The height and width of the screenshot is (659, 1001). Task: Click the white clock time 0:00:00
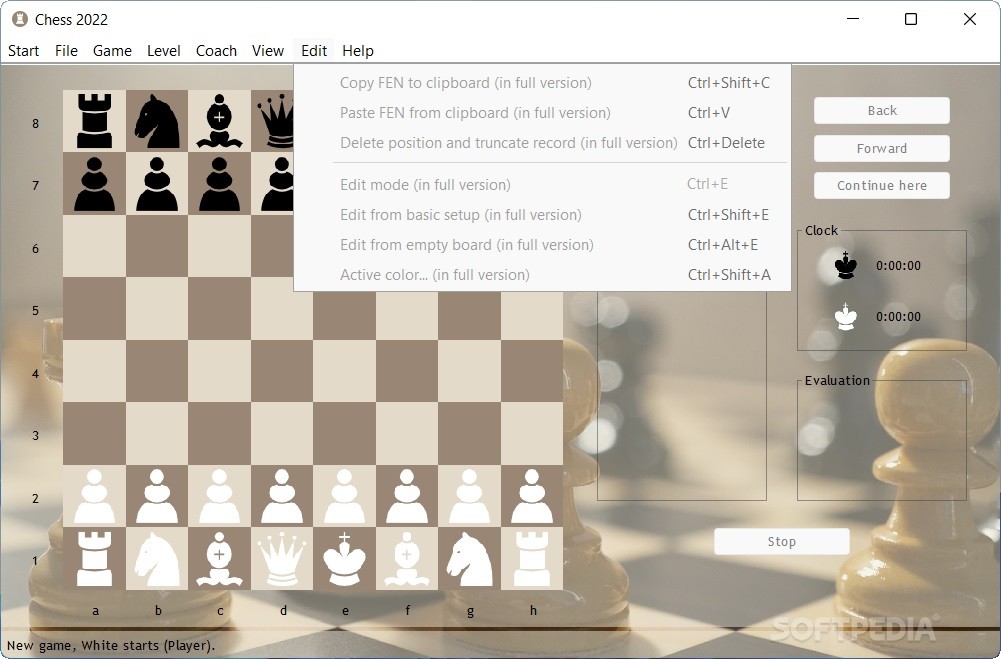tap(898, 317)
